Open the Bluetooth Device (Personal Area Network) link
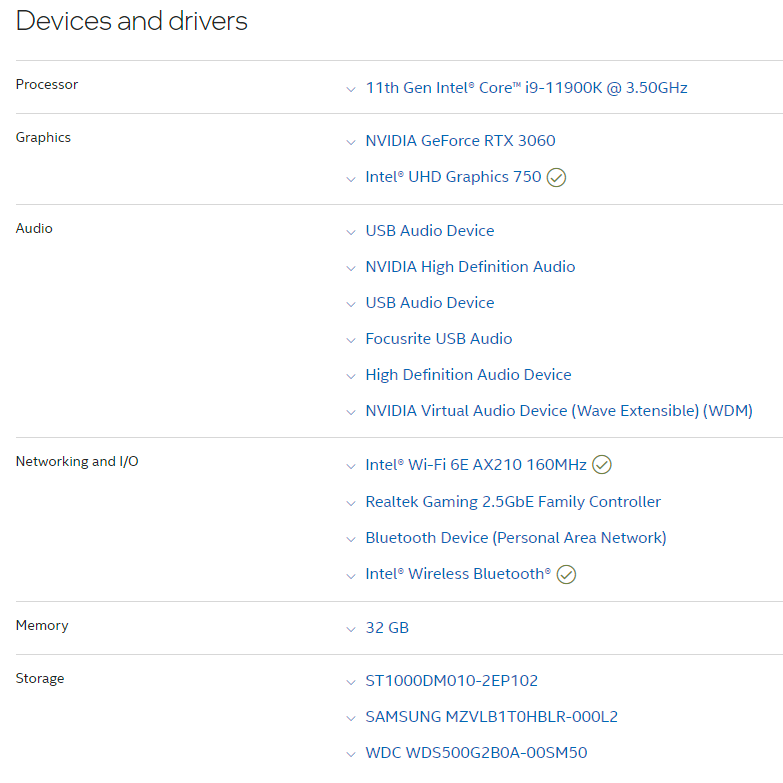The width and height of the screenshot is (783, 783). point(516,538)
